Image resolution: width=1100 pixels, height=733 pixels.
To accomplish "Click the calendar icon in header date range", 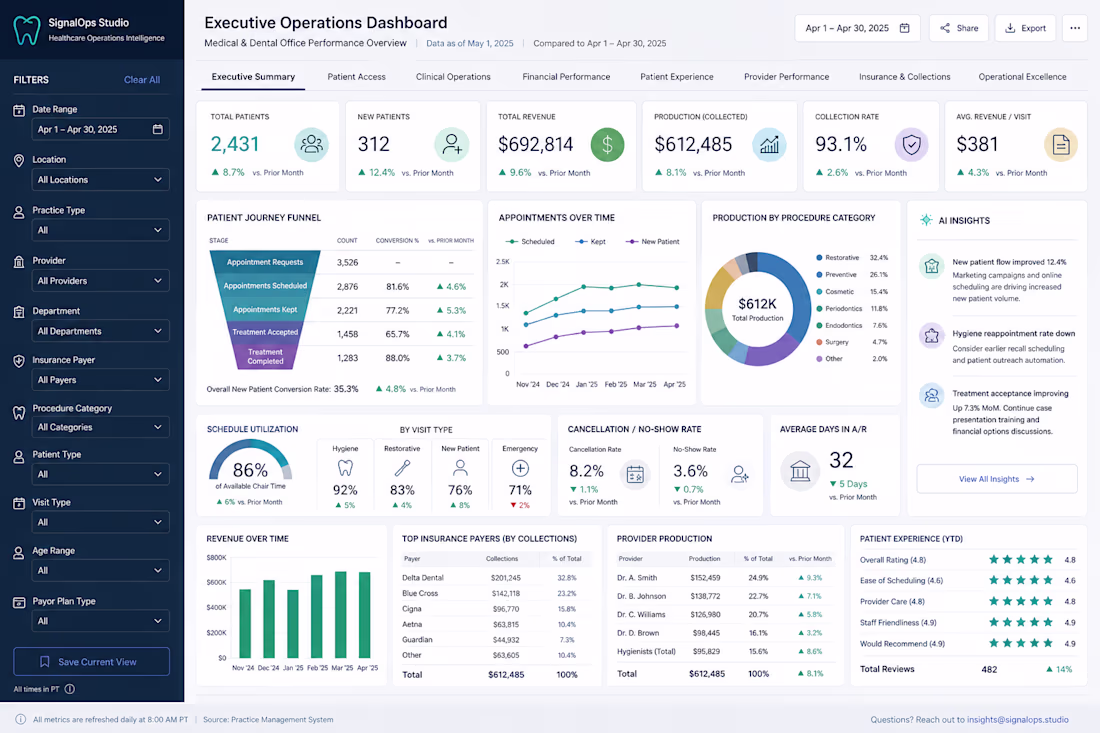I will tap(904, 28).
